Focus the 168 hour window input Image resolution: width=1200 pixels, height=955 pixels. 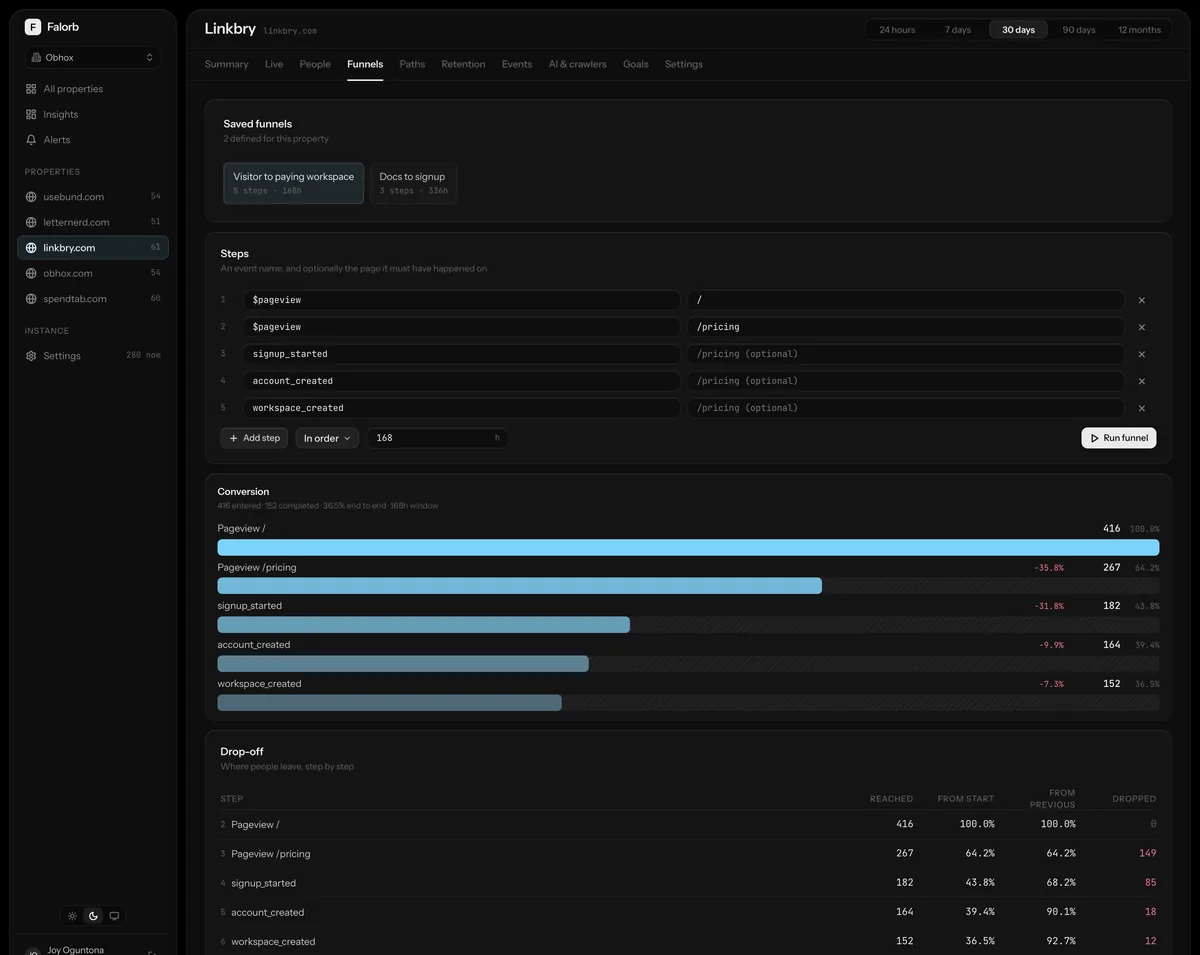tap(437, 438)
